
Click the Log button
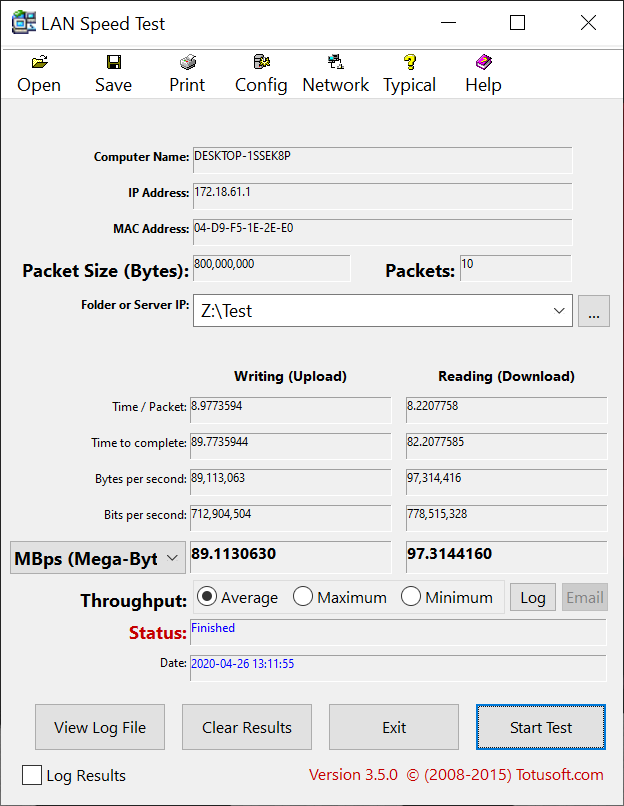pyautogui.click(x=533, y=597)
